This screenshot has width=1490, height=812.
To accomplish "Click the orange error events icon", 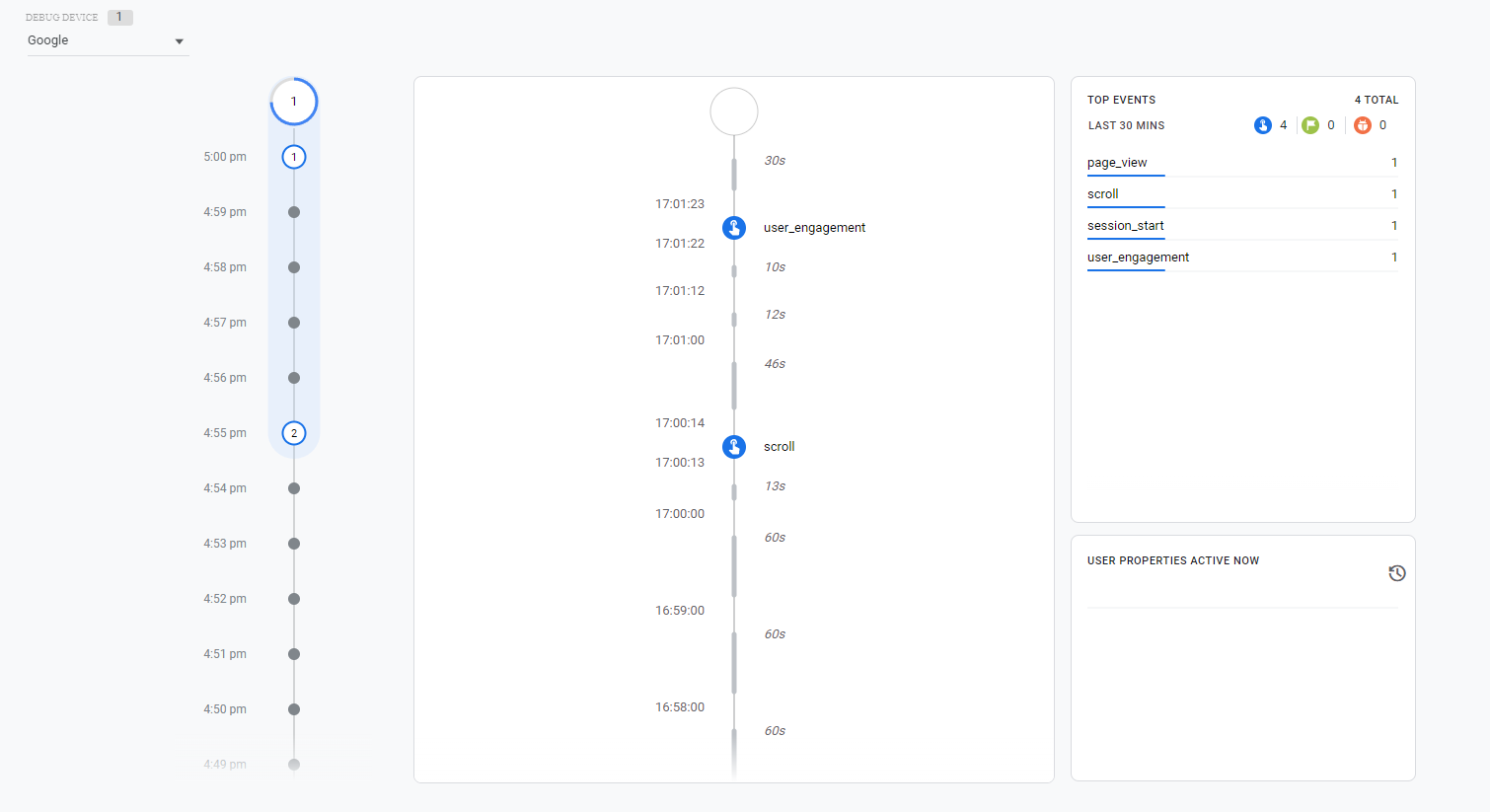I will tap(1362, 125).
